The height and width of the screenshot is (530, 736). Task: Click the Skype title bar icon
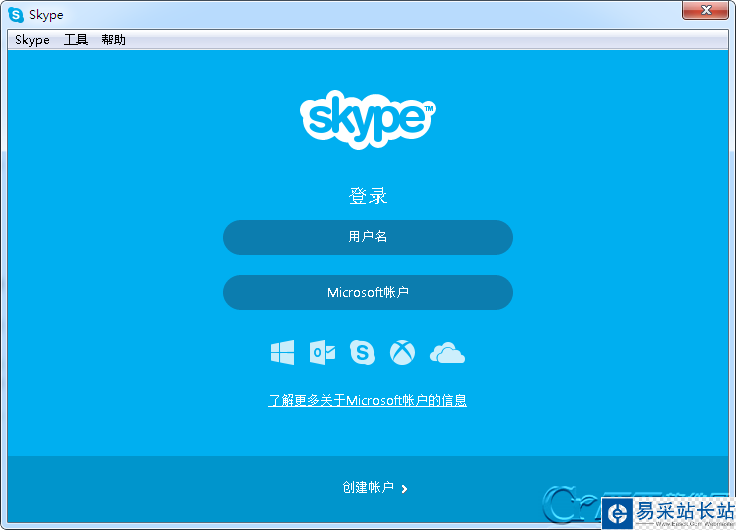tap(16, 15)
